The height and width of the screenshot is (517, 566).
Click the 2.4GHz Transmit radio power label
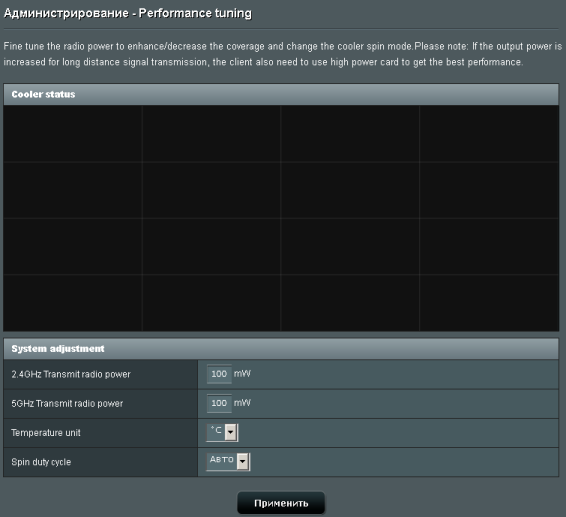(71, 374)
